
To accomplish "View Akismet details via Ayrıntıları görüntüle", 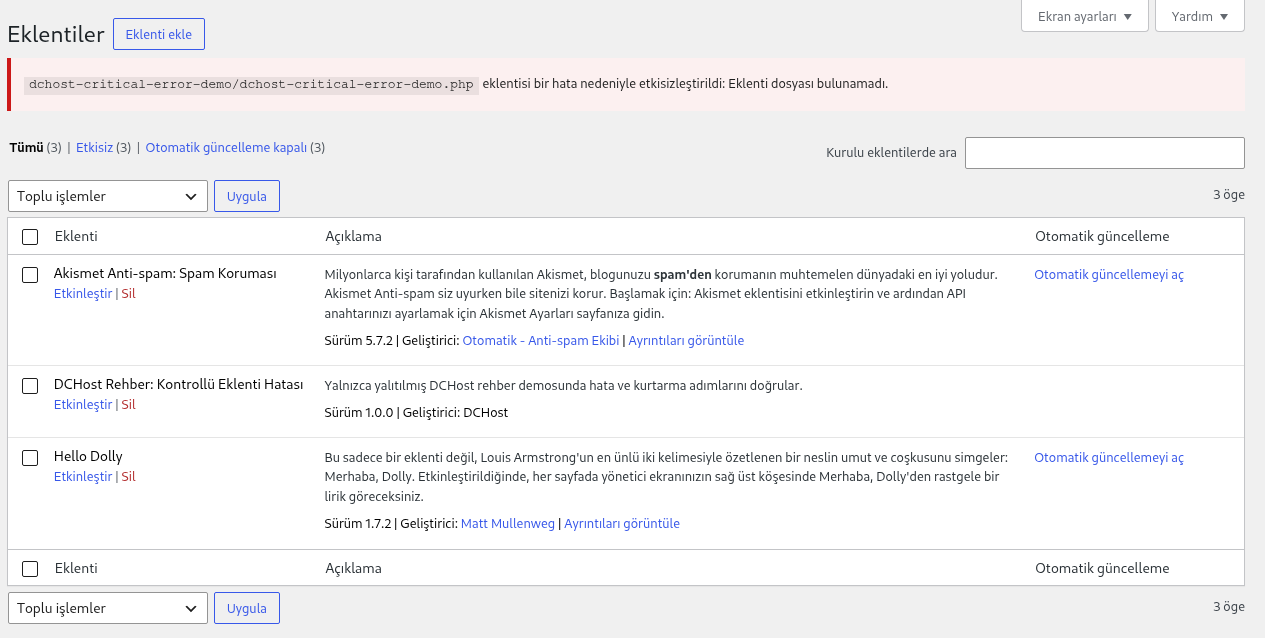I will click(x=686, y=341).
